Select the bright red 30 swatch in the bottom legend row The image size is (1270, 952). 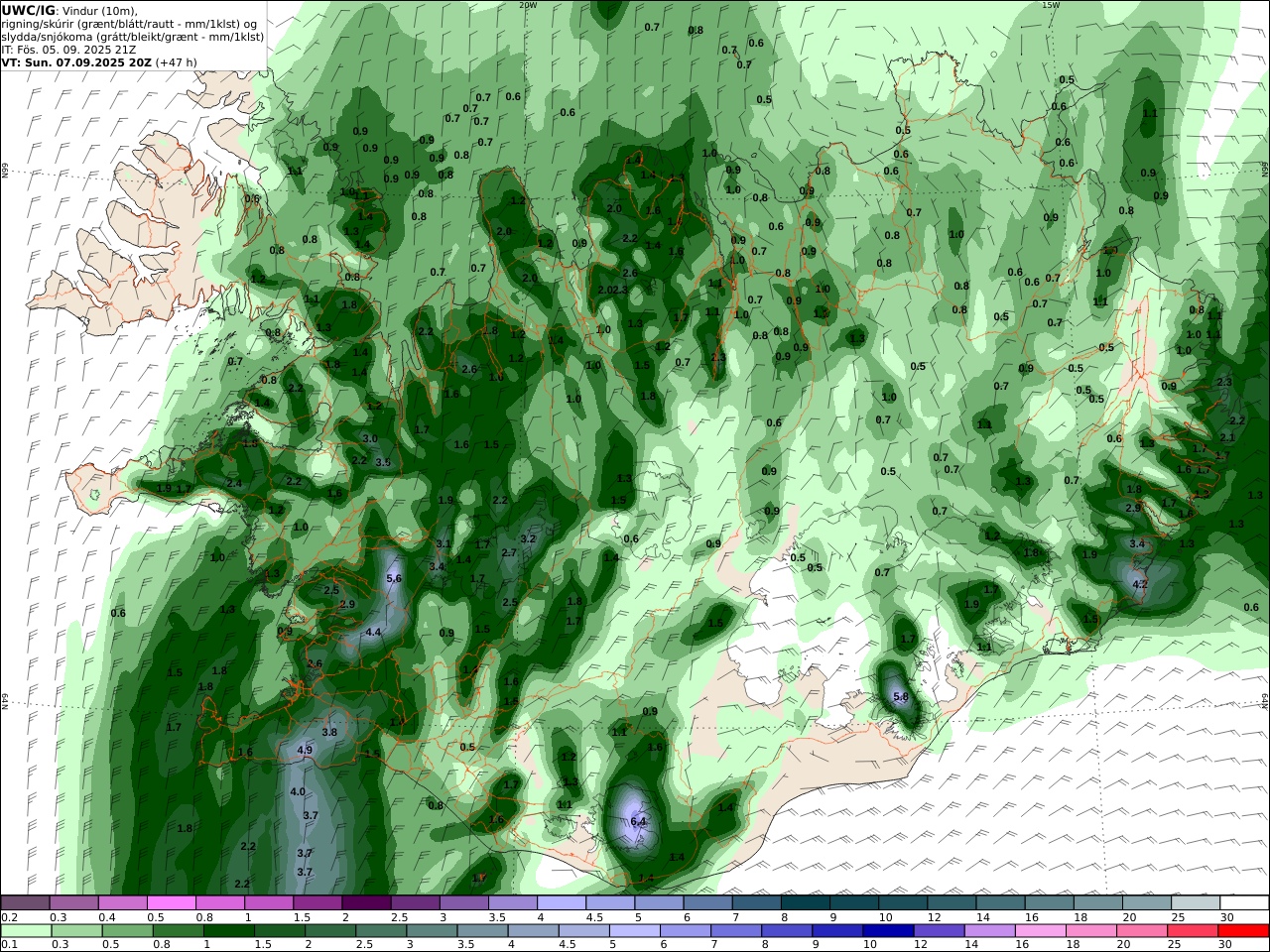click(1243, 931)
